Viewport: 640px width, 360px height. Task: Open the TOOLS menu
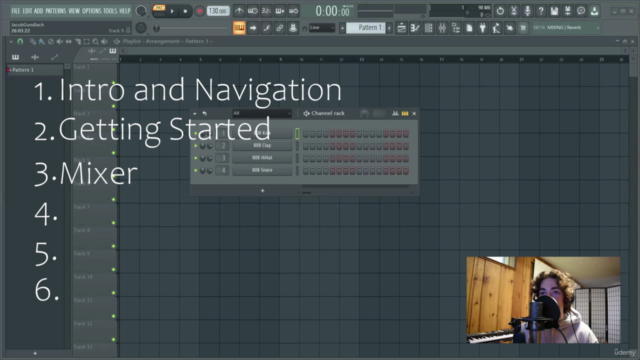coord(110,11)
